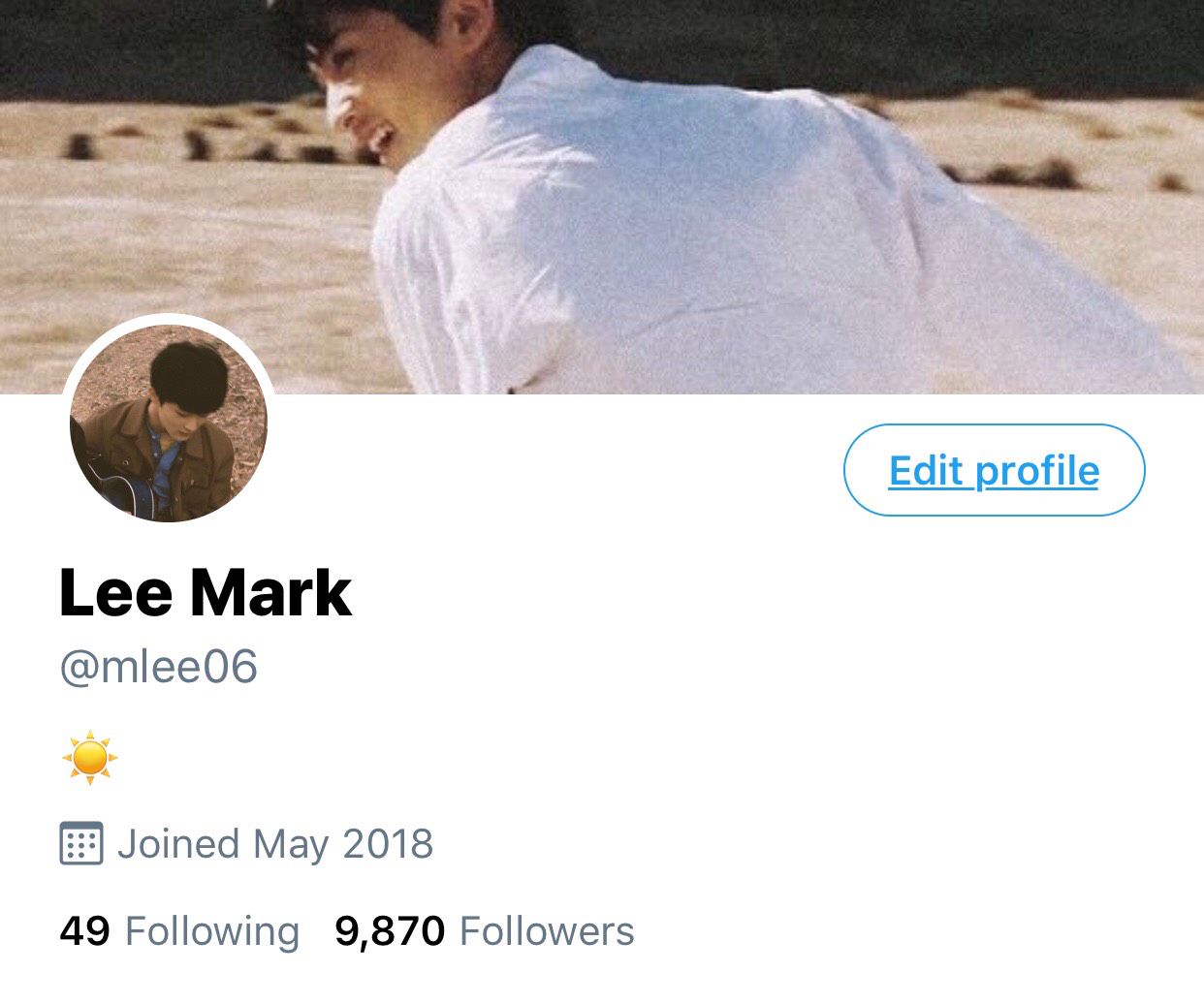Open the round profile avatar photo
The width and height of the screenshot is (1204, 1004).
[169, 424]
